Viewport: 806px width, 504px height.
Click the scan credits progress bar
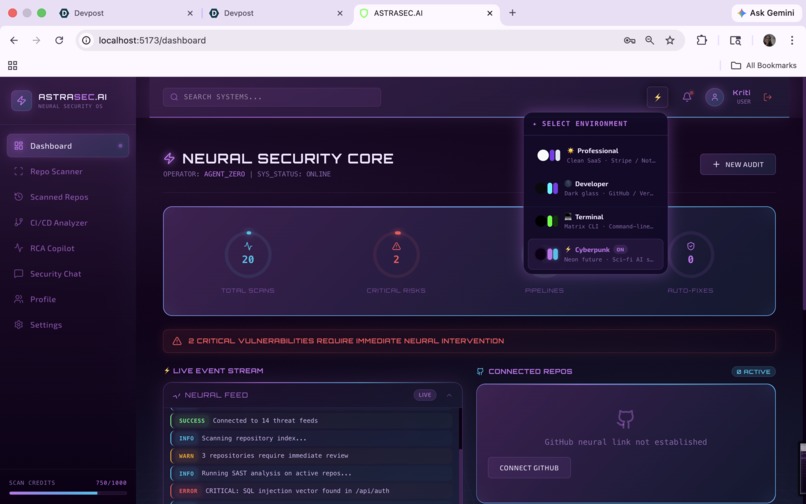pos(68,493)
